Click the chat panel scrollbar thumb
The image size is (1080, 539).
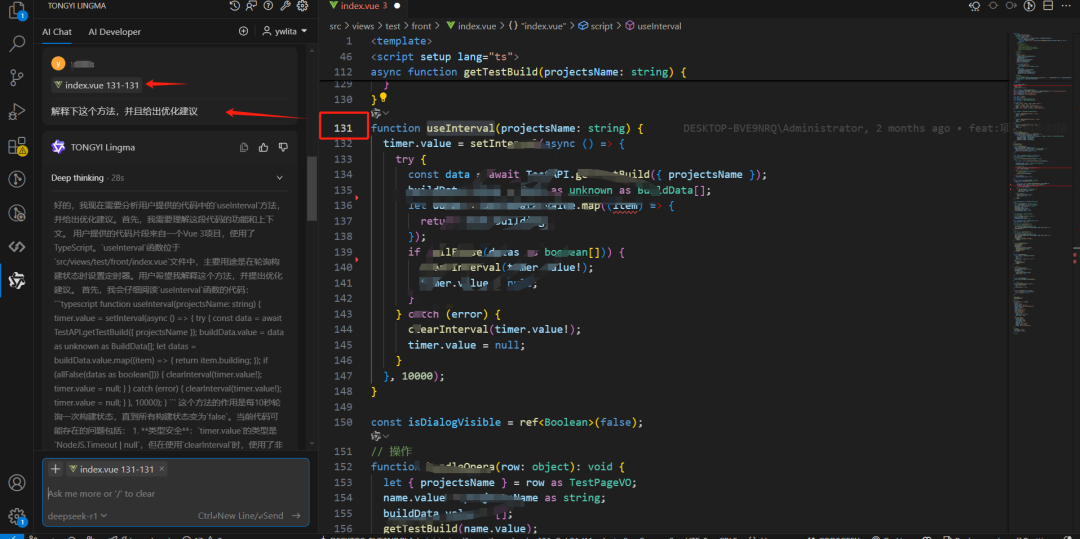pos(311,189)
